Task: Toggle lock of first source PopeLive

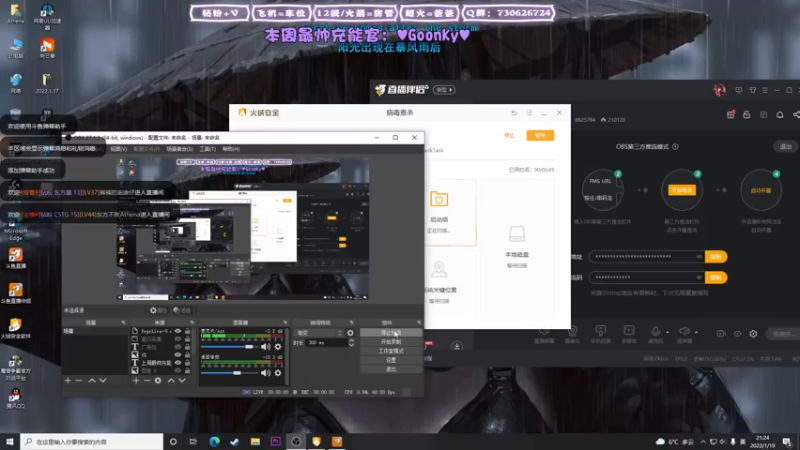Action: [187, 331]
